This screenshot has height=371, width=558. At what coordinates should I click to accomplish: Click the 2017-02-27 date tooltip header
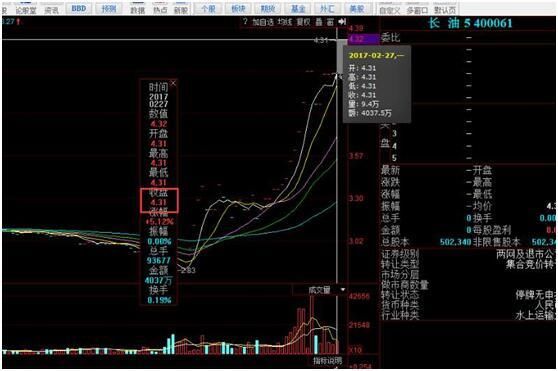[x=376, y=55]
